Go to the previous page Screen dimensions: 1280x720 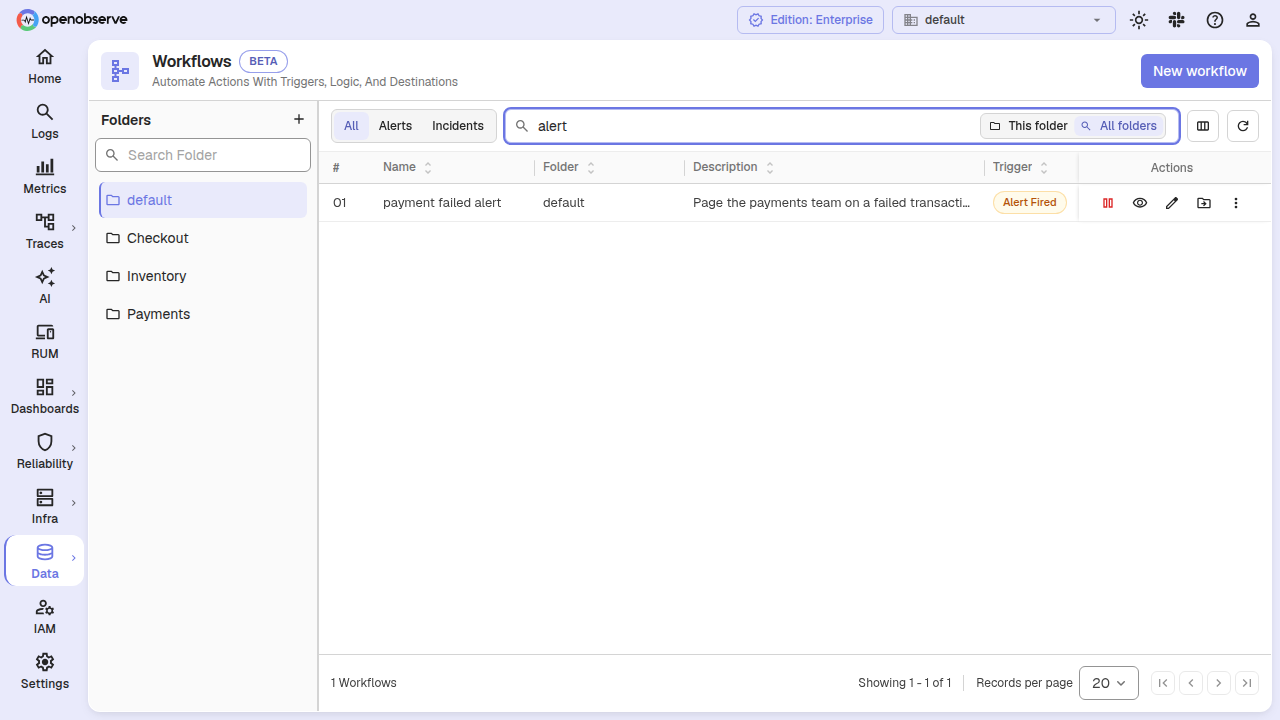(x=1191, y=683)
